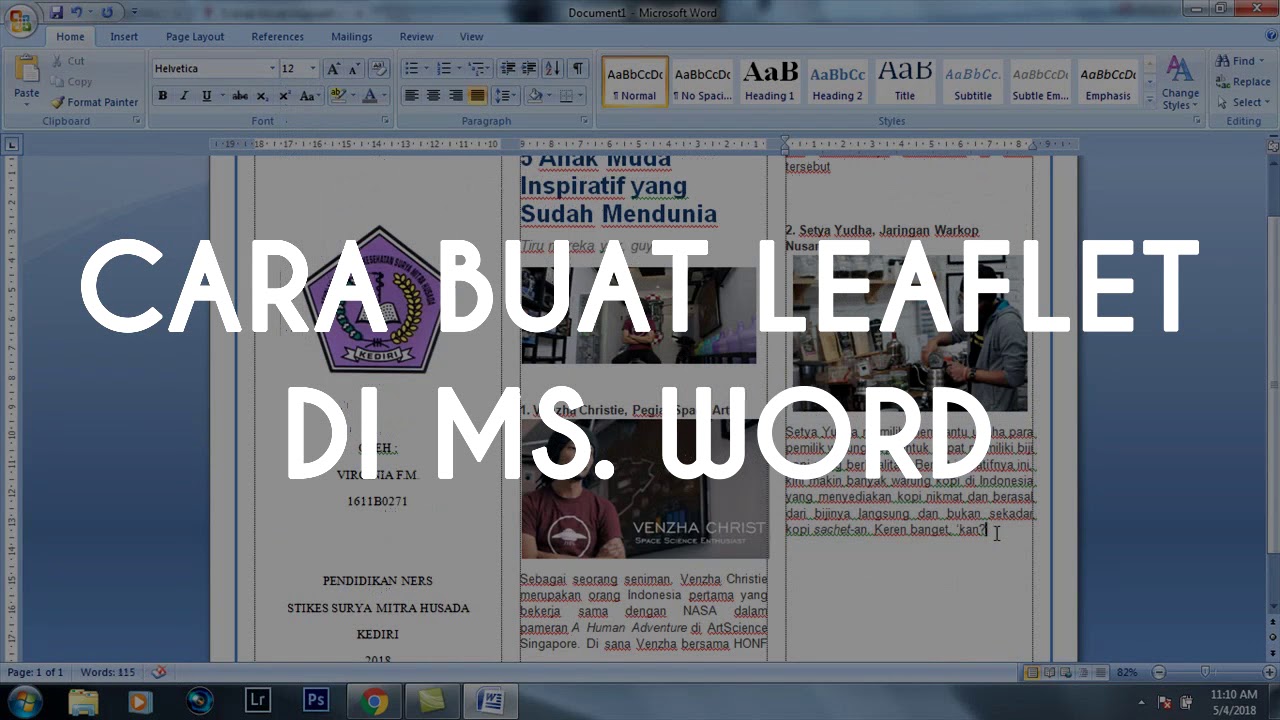1280x720 pixels.
Task: Open Google Chrome from taskbar
Action: click(x=375, y=702)
